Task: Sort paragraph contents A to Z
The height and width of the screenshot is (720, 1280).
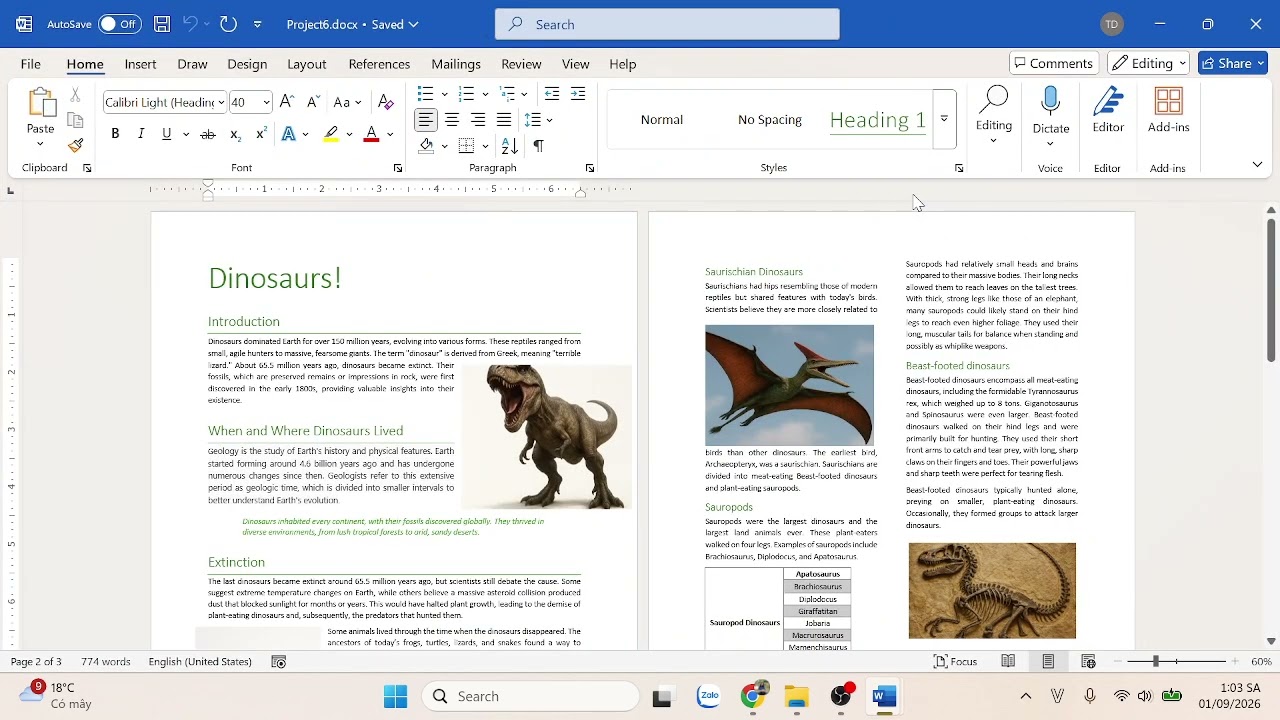Action: coord(510,146)
